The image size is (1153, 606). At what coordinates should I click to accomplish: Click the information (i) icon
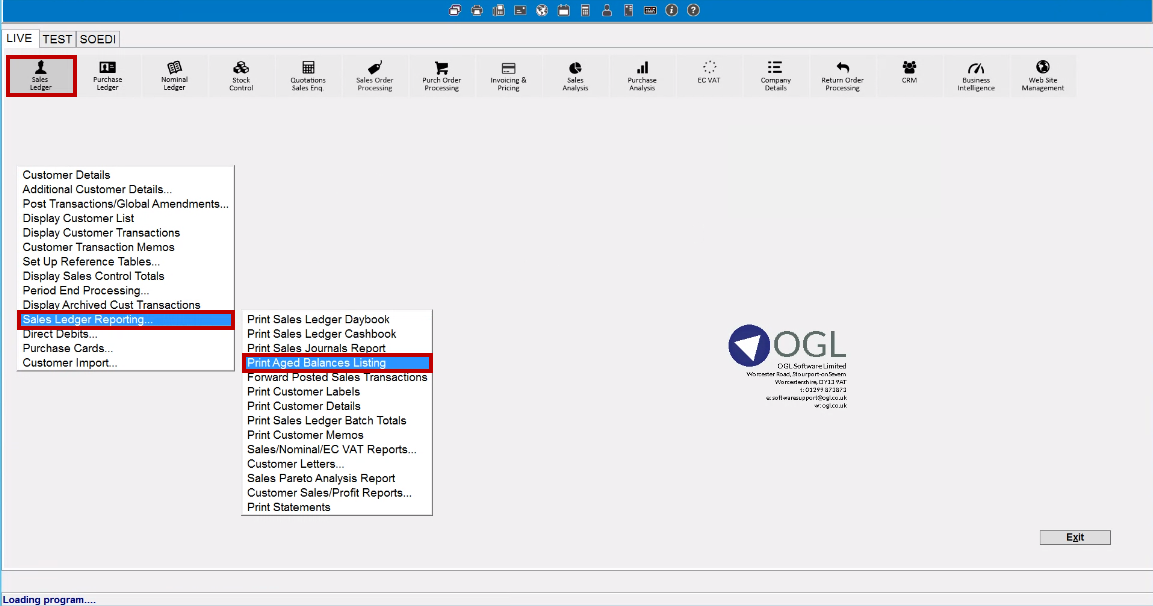671,10
